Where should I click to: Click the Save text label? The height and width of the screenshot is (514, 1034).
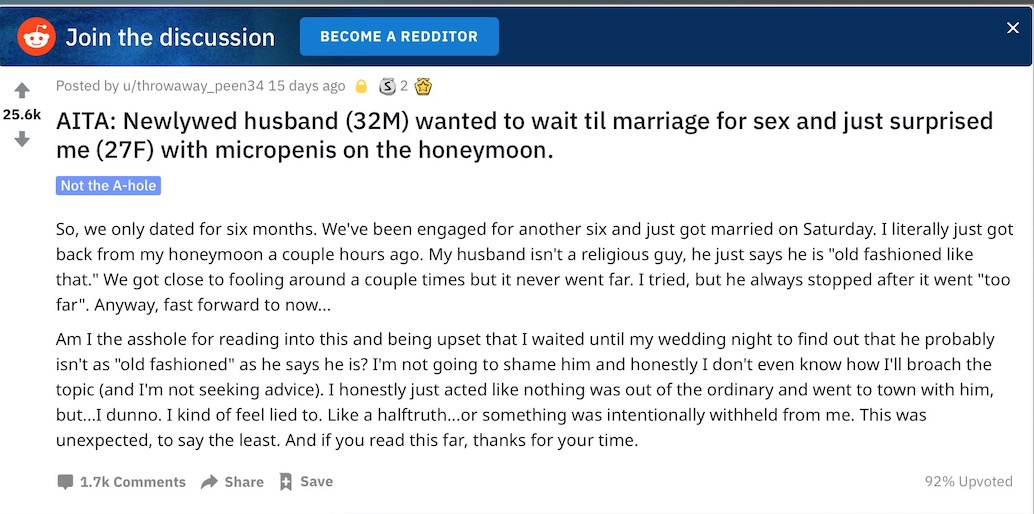click(x=317, y=482)
